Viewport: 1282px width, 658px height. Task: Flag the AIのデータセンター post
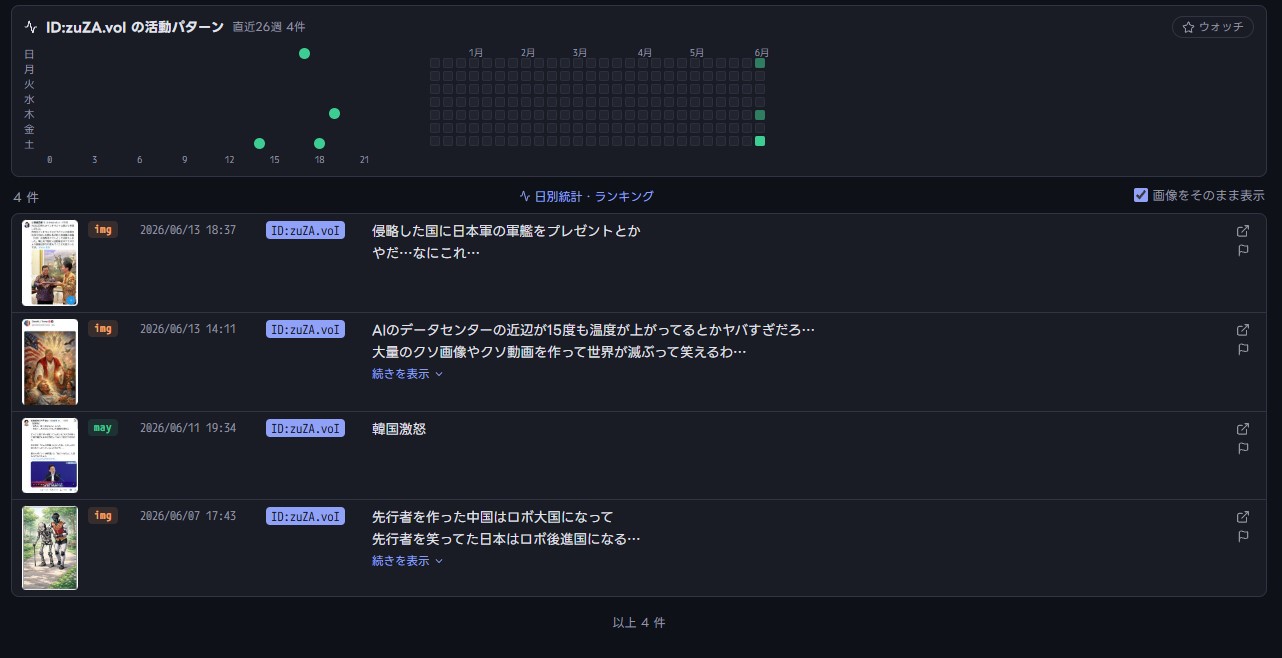coord(1243,350)
